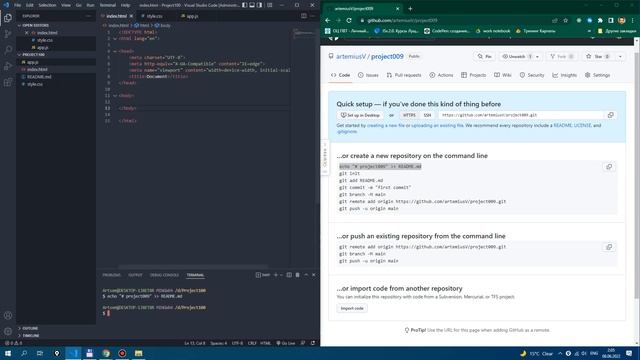
Task: Click the Chrome address bar
Action: [453, 20]
